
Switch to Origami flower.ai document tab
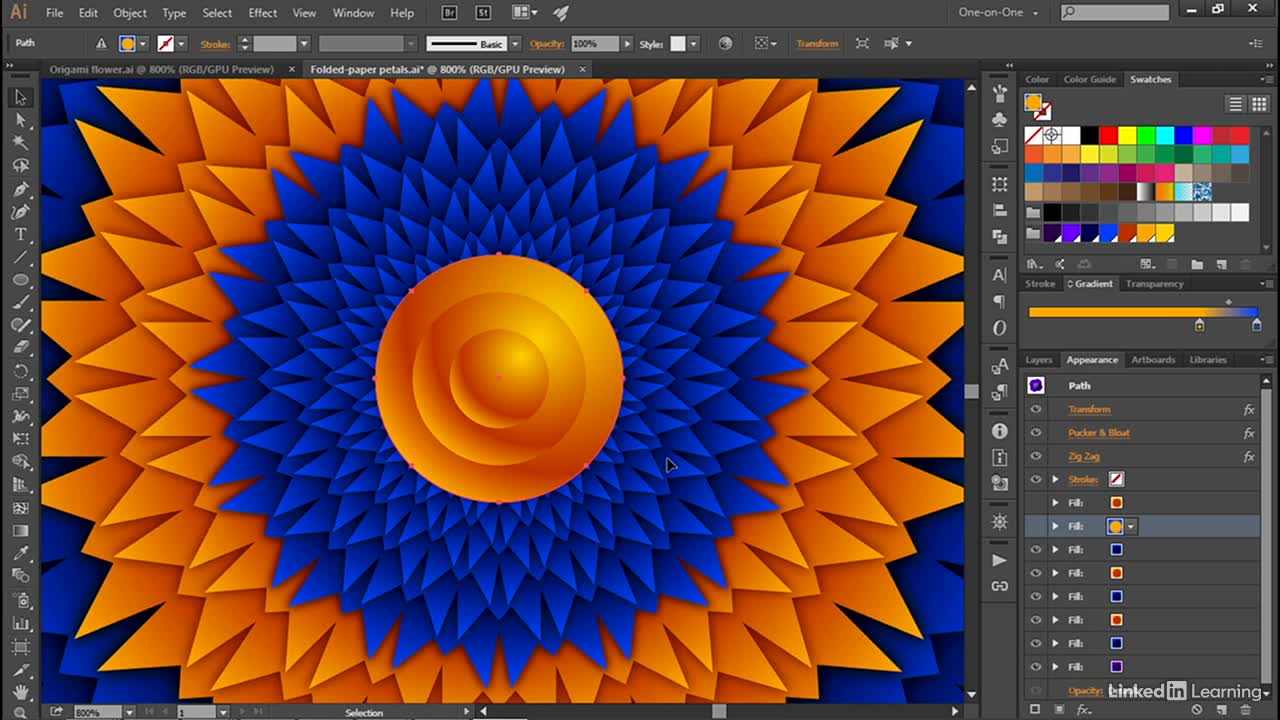161,69
